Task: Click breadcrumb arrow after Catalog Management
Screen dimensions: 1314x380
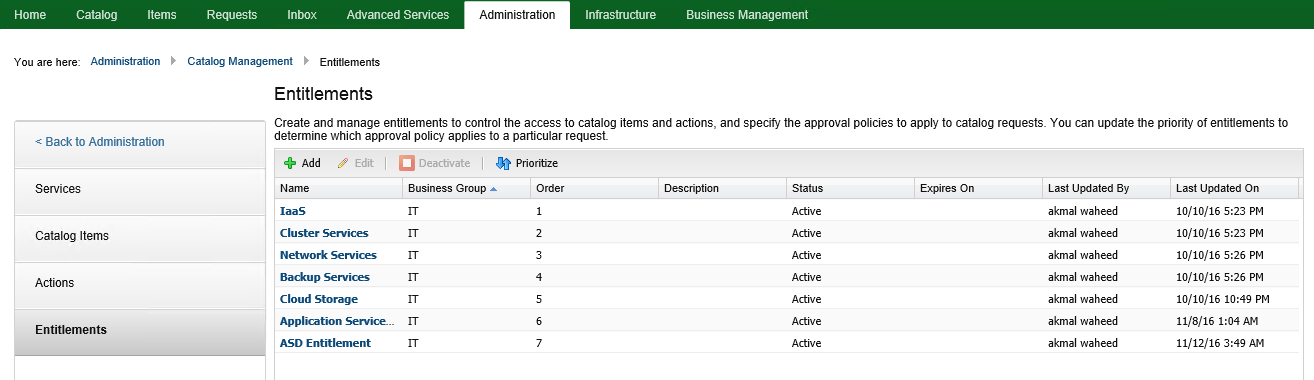Action: [x=306, y=61]
